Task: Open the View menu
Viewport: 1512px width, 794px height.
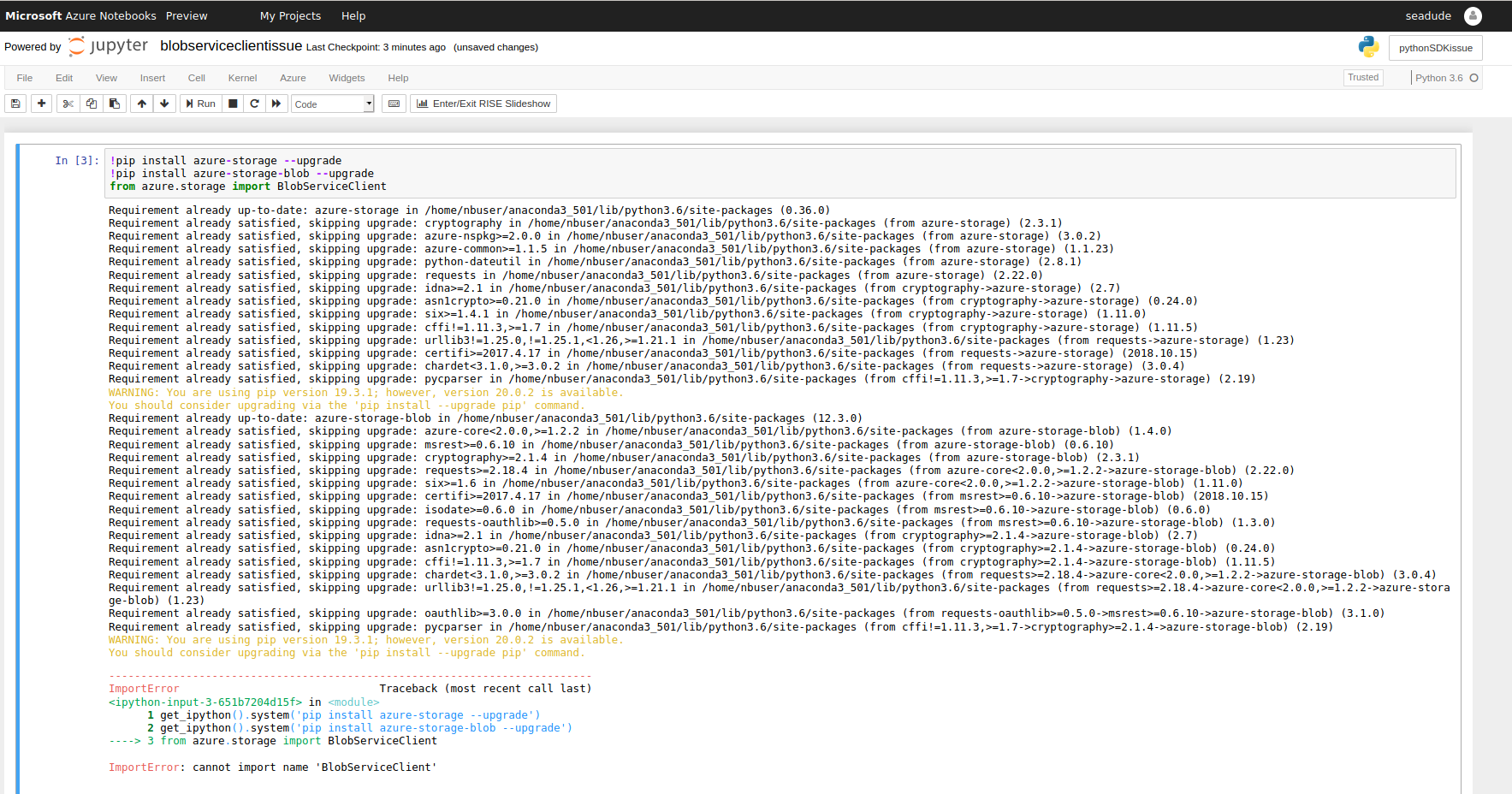Action: pos(107,78)
